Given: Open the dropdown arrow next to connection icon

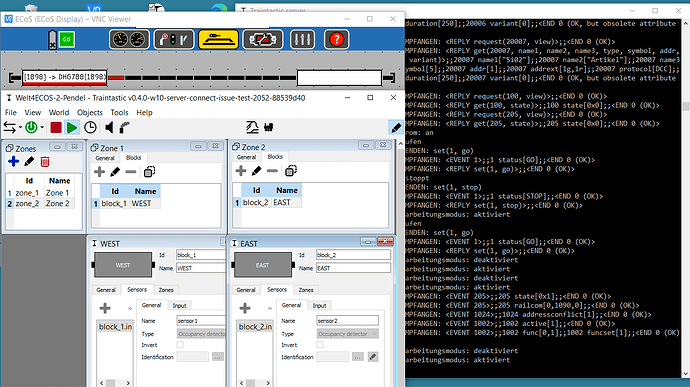Looking at the screenshot, I should [20, 128].
